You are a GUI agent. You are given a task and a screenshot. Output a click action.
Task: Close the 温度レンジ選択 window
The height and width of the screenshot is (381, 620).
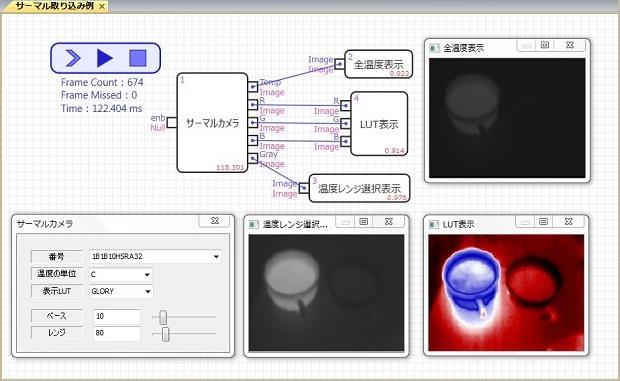[x=389, y=222]
